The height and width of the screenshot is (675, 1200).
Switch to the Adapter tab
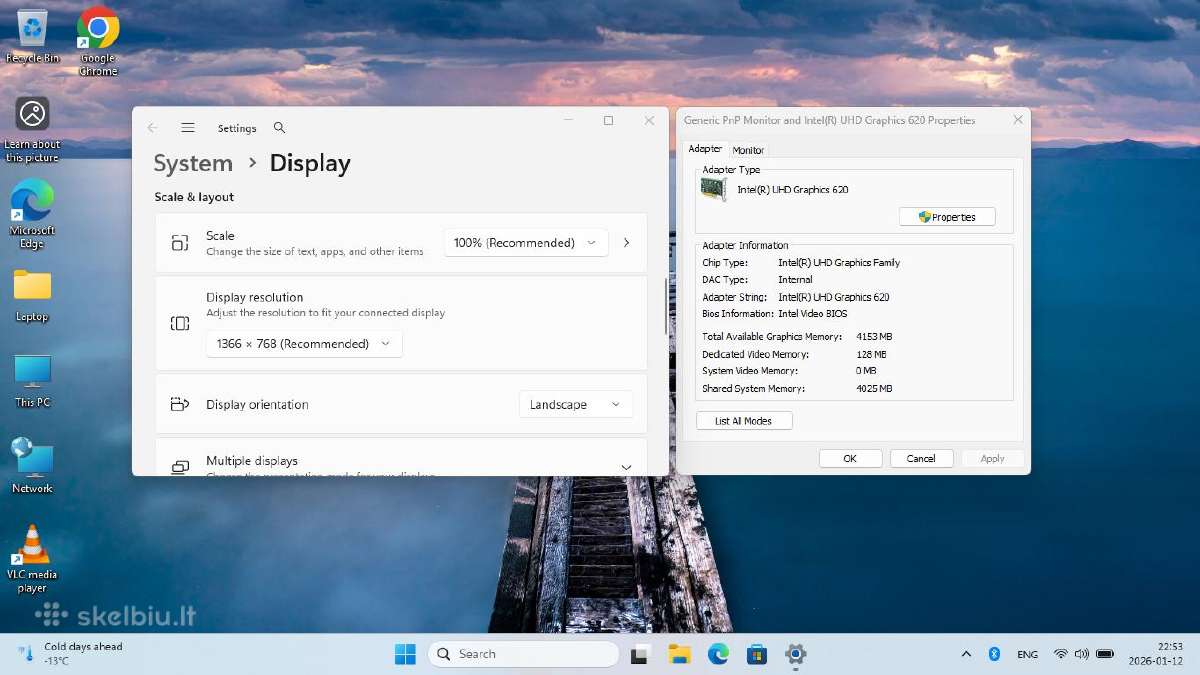point(705,149)
